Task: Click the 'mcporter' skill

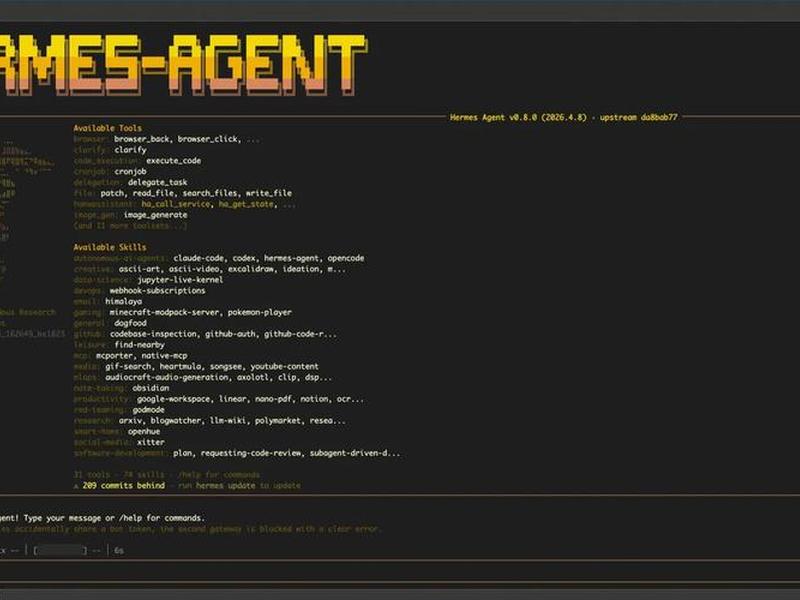Action: 114,356
